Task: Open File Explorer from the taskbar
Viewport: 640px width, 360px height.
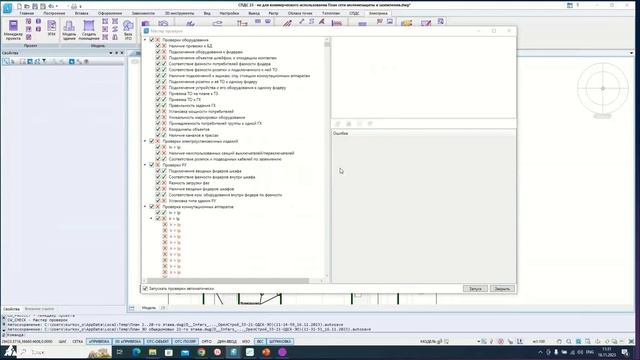Action: pos(153,352)
